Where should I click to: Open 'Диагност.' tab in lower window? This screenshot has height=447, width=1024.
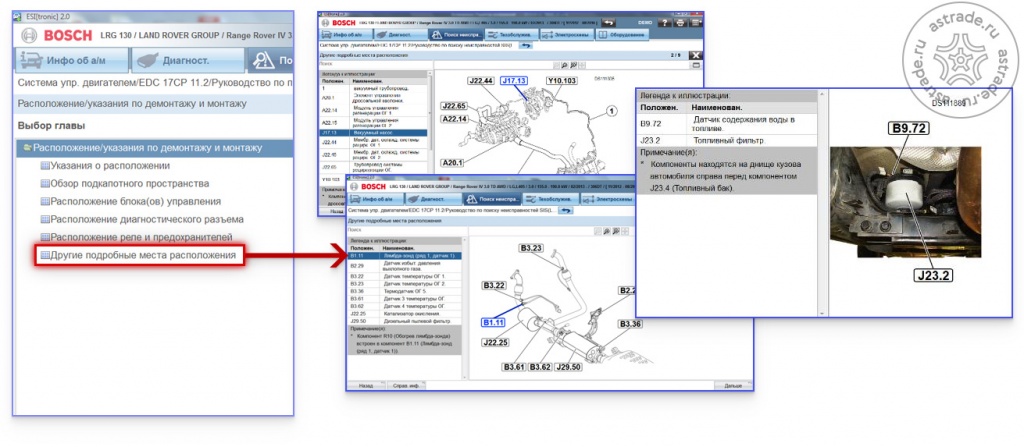(432, 199)
